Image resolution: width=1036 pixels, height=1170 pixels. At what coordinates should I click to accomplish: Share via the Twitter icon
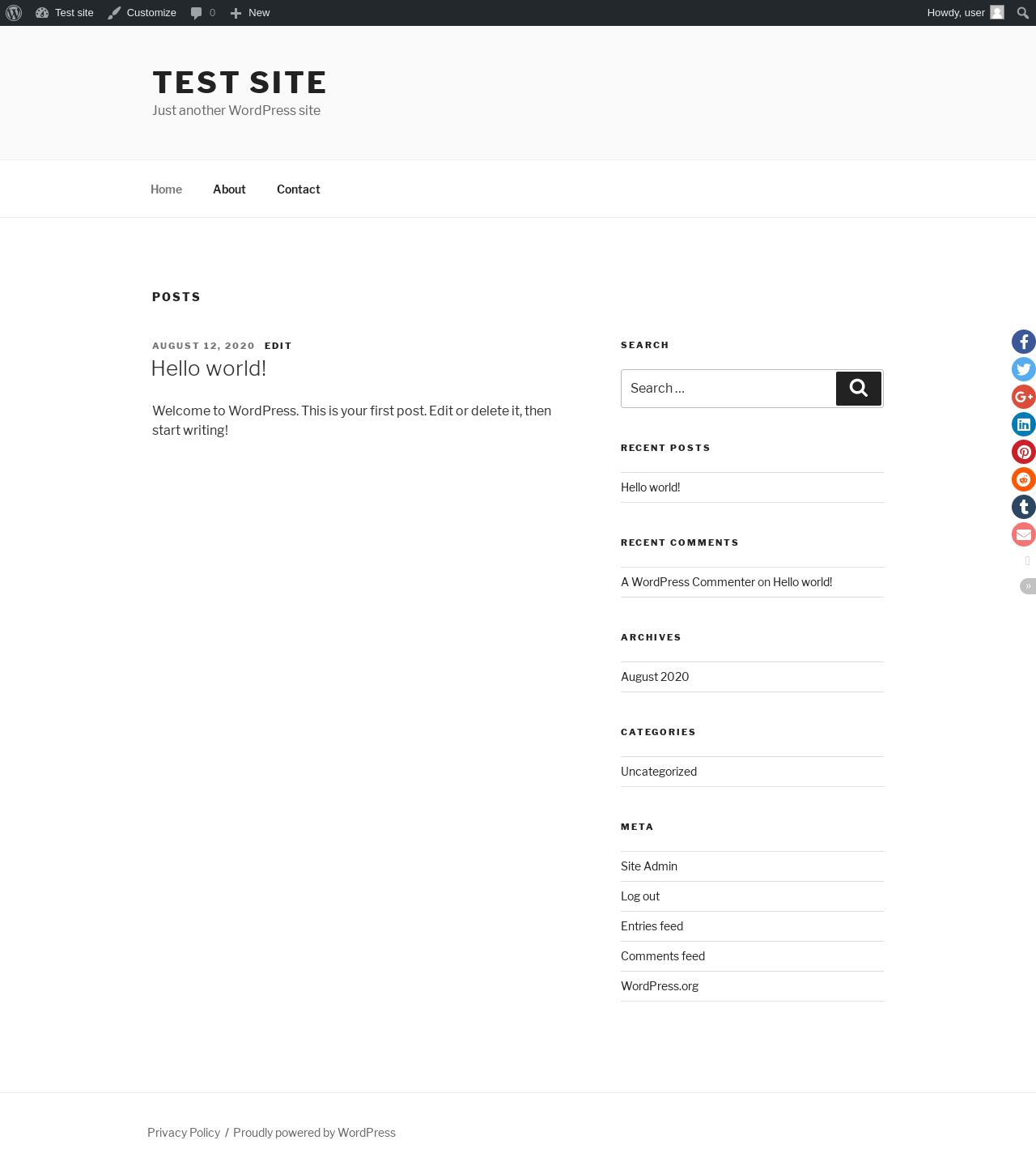[x=1024, y=369]
